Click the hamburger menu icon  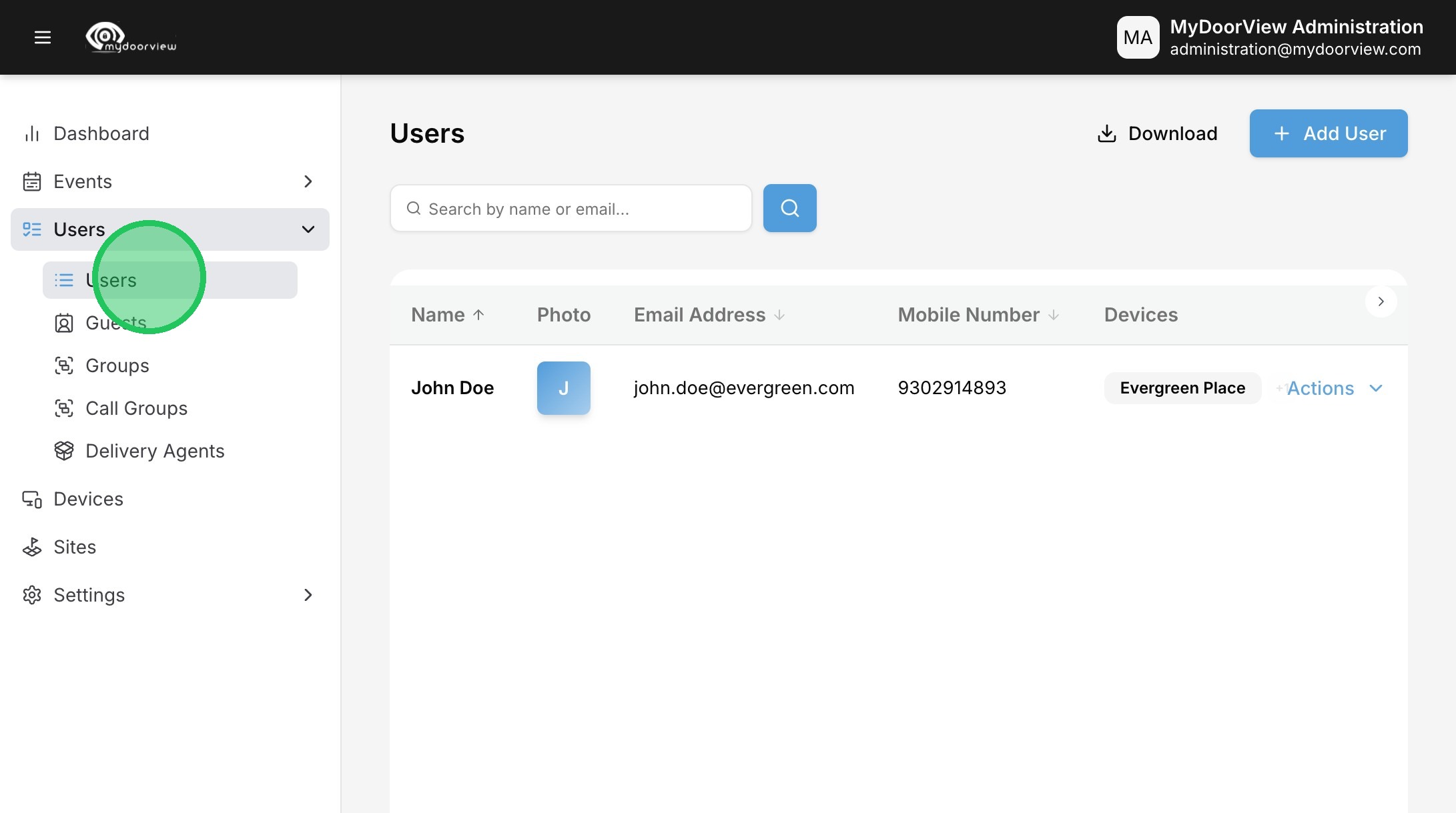(43, 37)
